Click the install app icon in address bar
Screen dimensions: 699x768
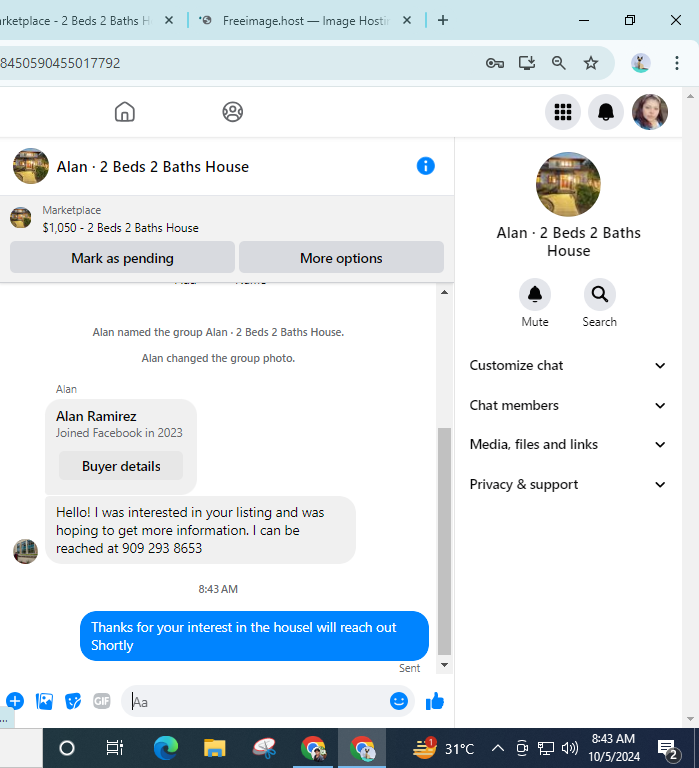pyautogui.click(x=527, y=63)
